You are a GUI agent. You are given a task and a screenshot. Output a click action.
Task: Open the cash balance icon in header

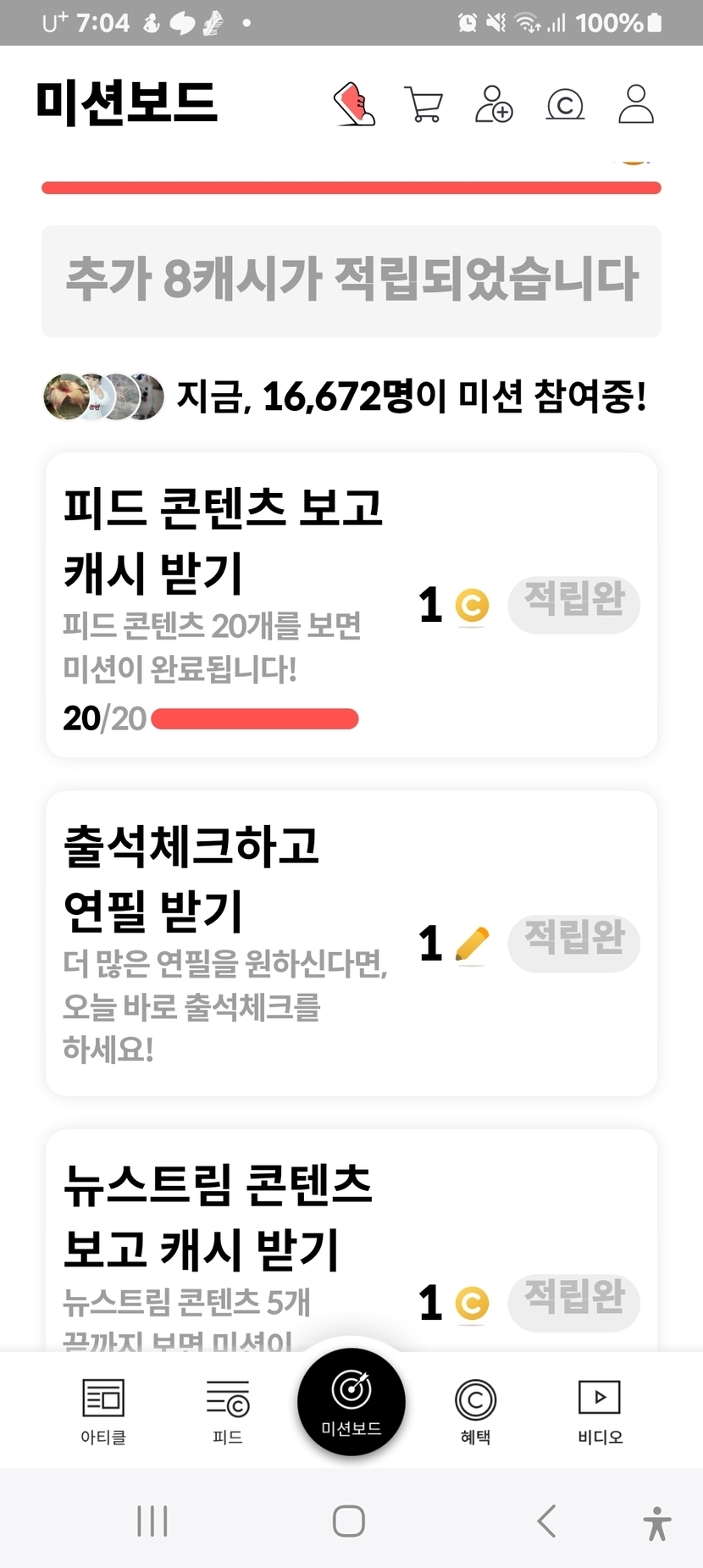(565, 104)
